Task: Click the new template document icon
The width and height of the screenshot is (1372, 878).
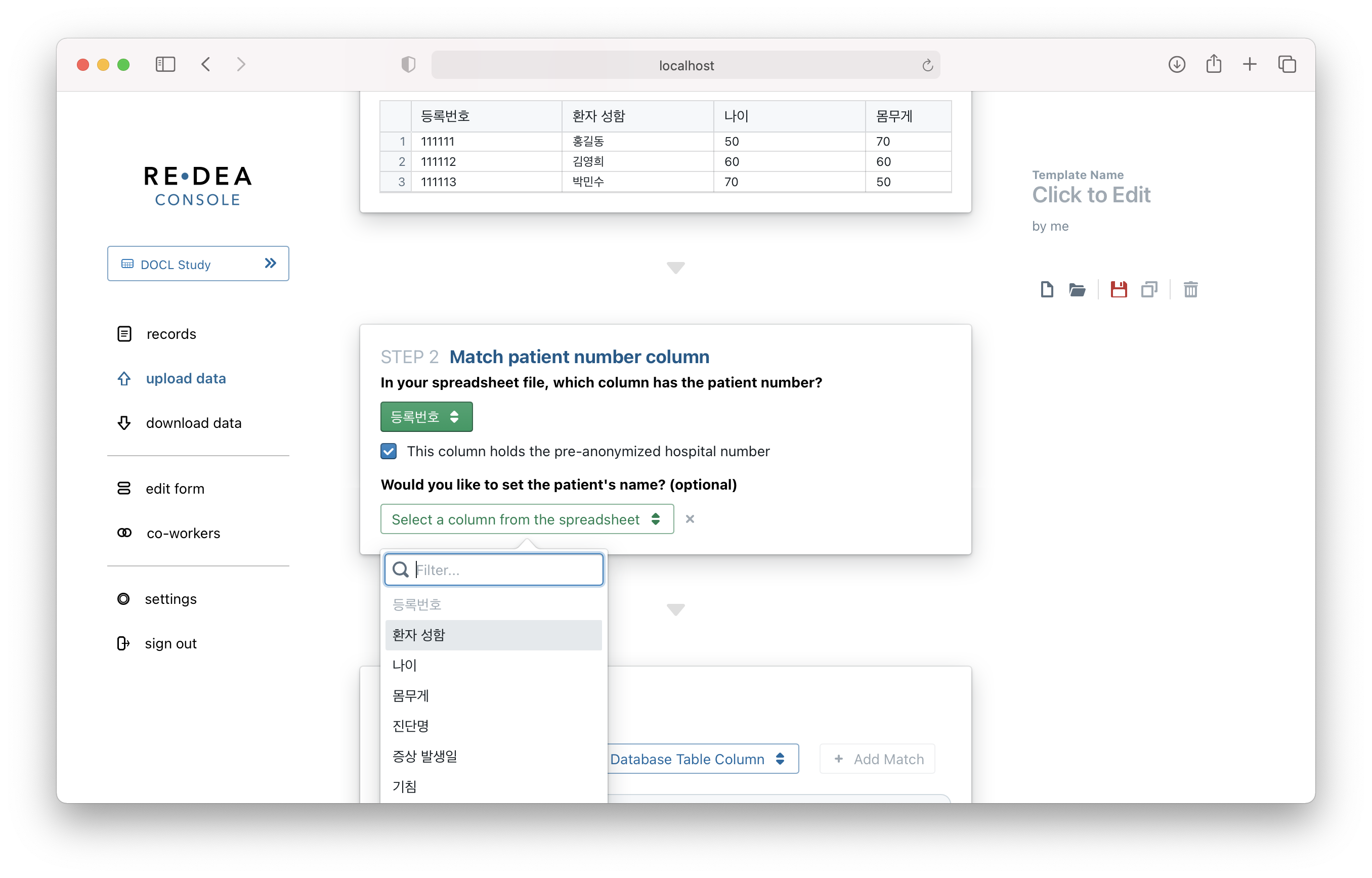Action: 1046,290
